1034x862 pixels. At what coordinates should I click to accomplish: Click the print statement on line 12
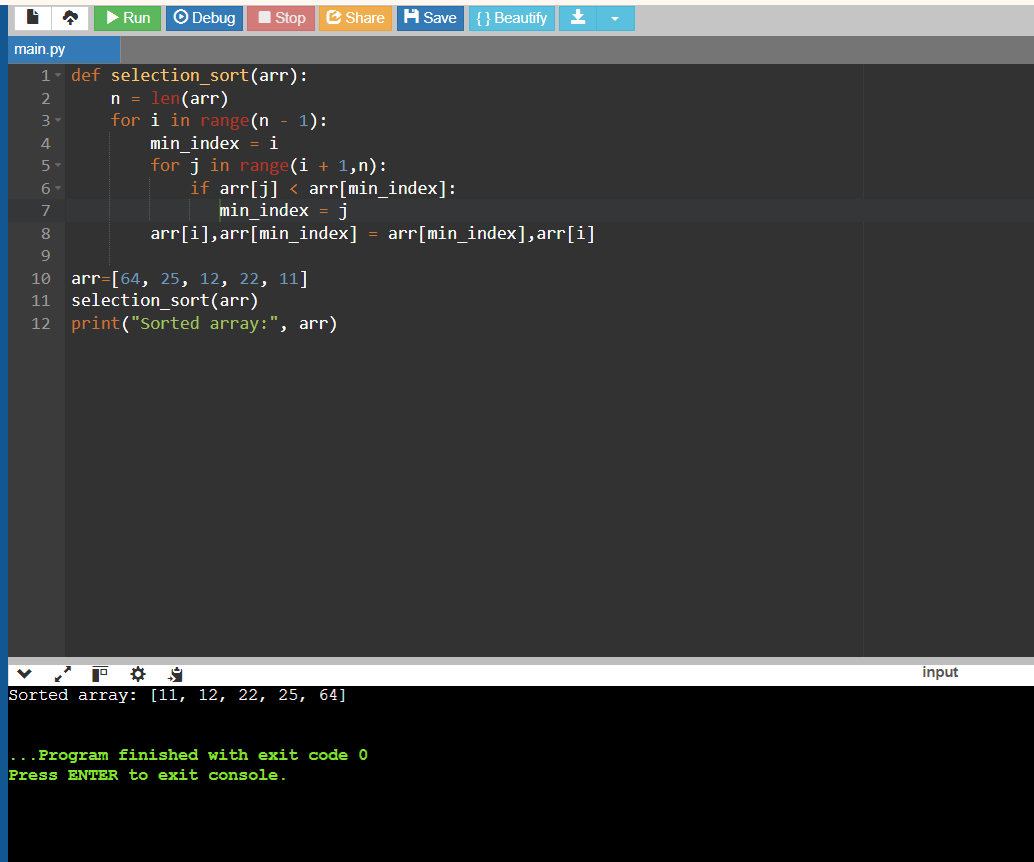point(204,324)
